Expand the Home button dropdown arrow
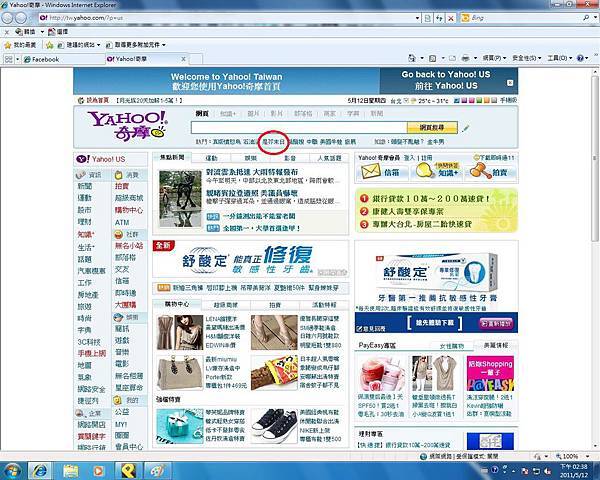This screenshot has width=600, height=480. coord(422,58)
